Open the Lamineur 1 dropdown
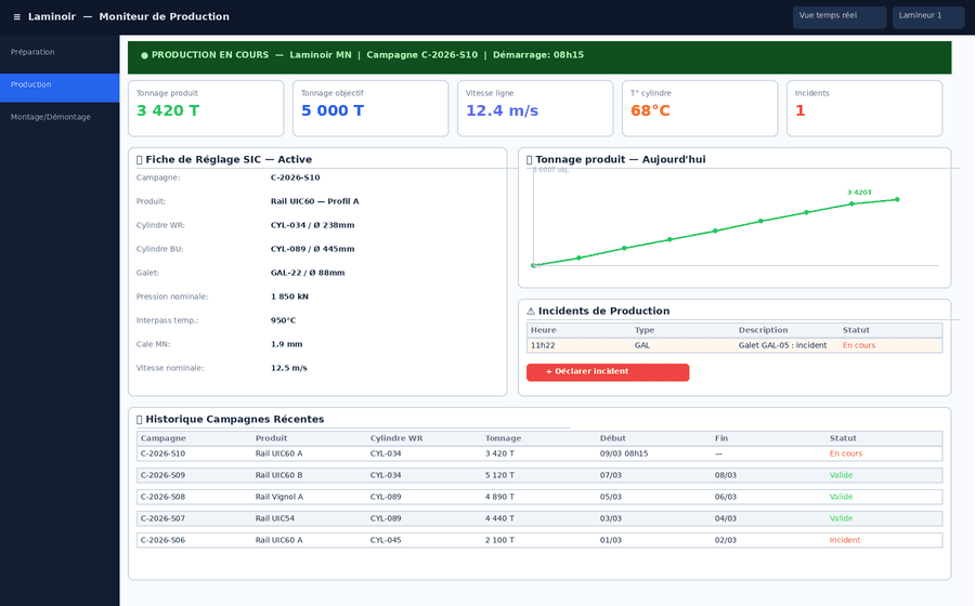Screen dimensions: 976x606 click(x=928, y=17)
